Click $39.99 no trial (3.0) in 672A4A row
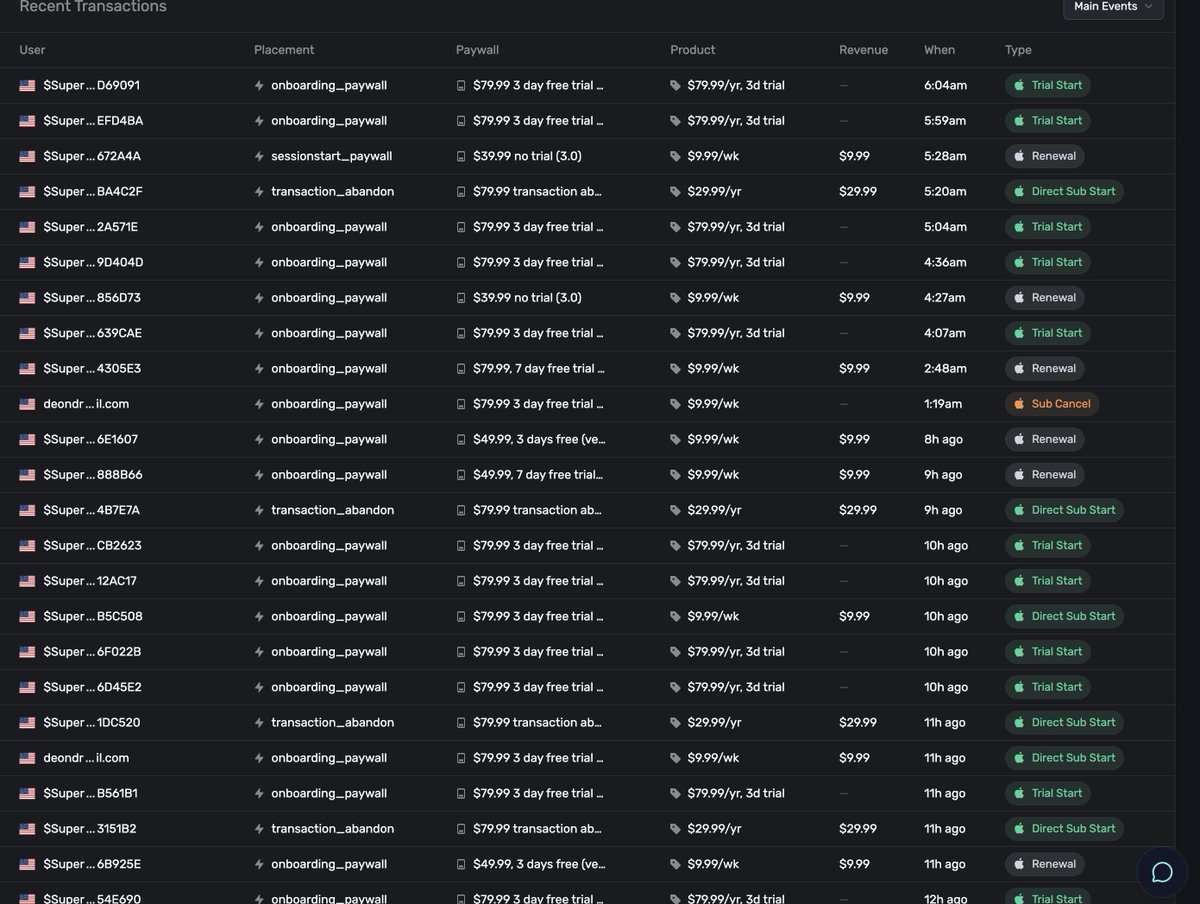This screenshot has width=1200, height=904. (x=527, y=156)
